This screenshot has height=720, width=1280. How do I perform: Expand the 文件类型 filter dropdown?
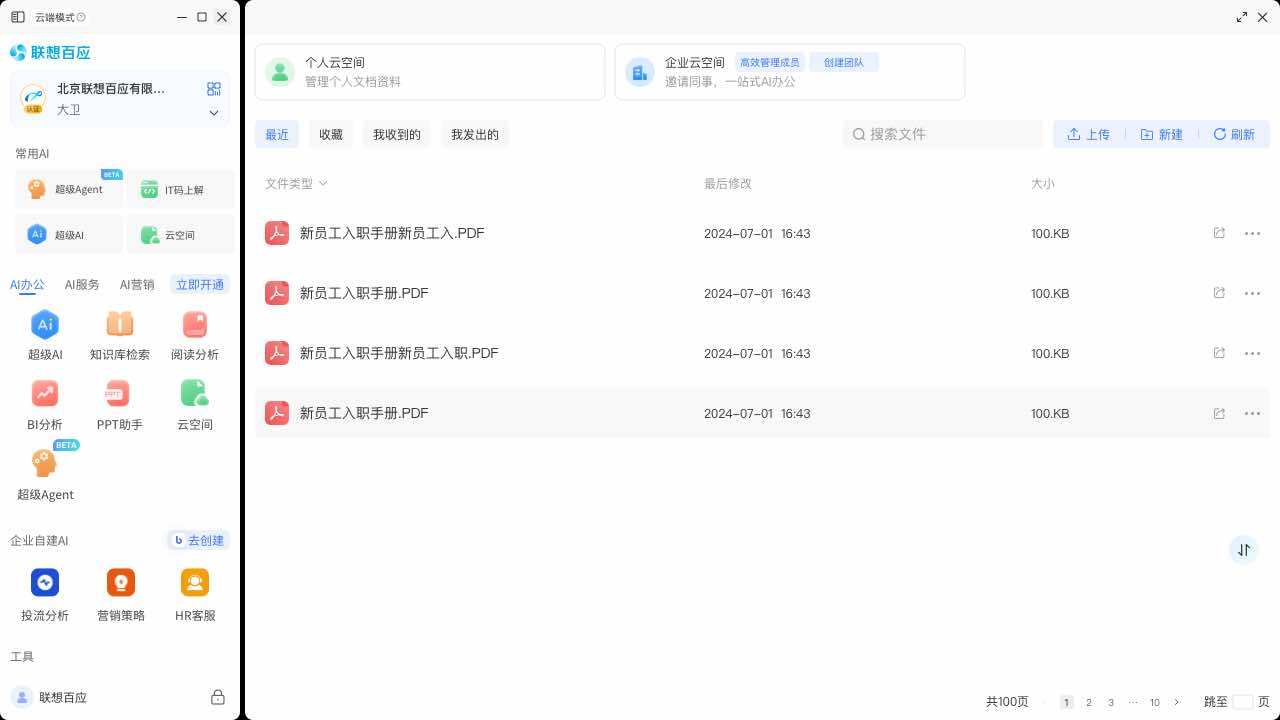296,183
